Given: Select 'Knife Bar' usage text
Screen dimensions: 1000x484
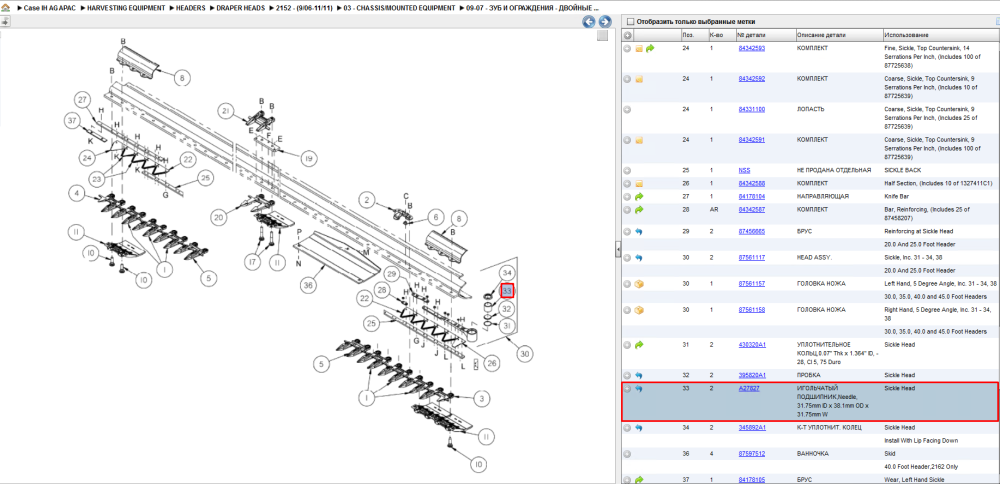Looking at the screenshot, I should (897, 196).
